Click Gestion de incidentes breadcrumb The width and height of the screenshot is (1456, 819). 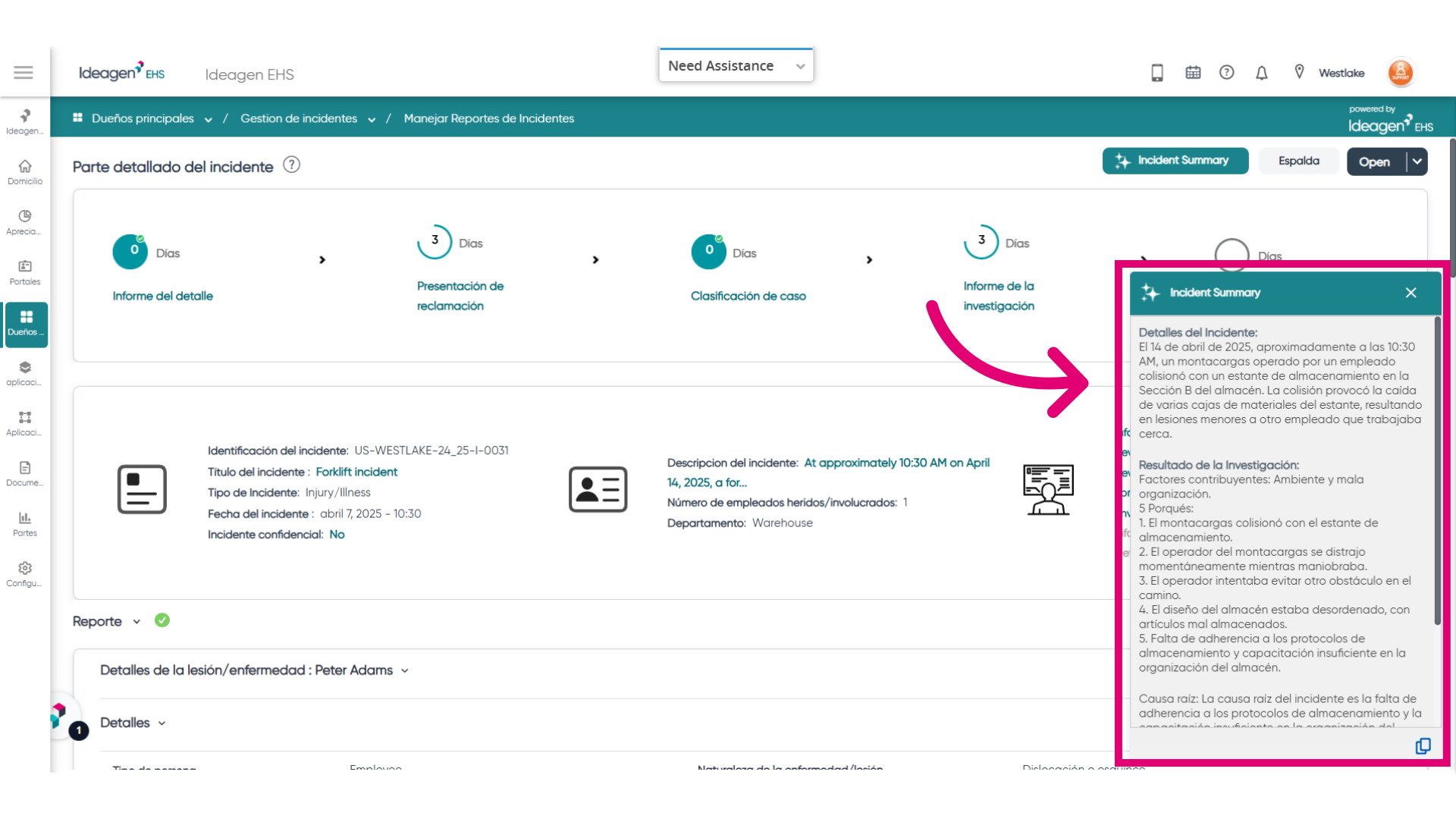coord(299,118)
